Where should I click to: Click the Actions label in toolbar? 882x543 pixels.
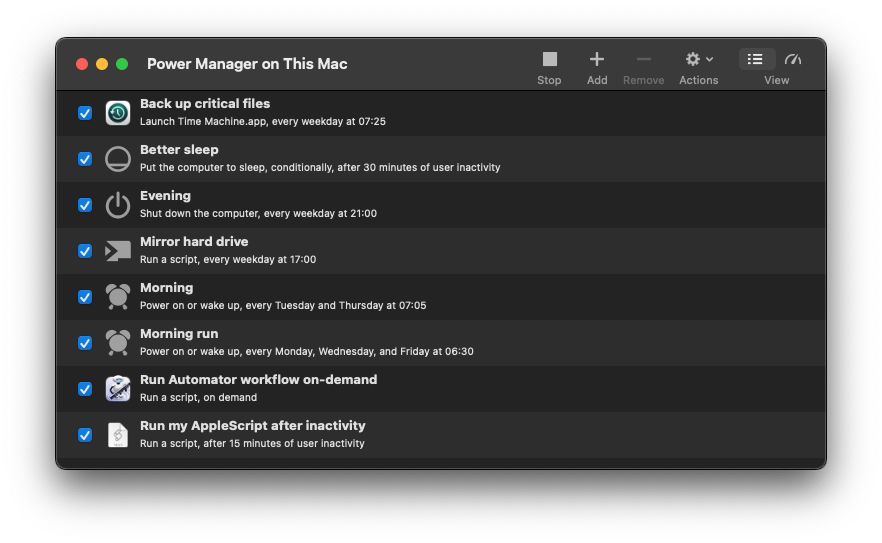699,80
